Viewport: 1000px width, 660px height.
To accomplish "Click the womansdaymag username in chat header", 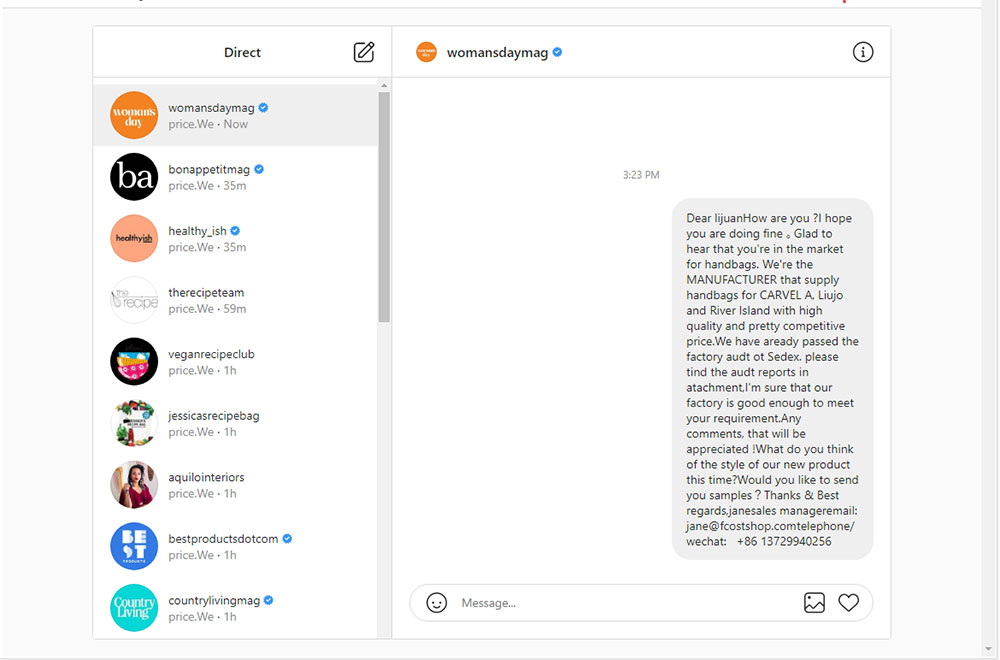I will point(497,53).
